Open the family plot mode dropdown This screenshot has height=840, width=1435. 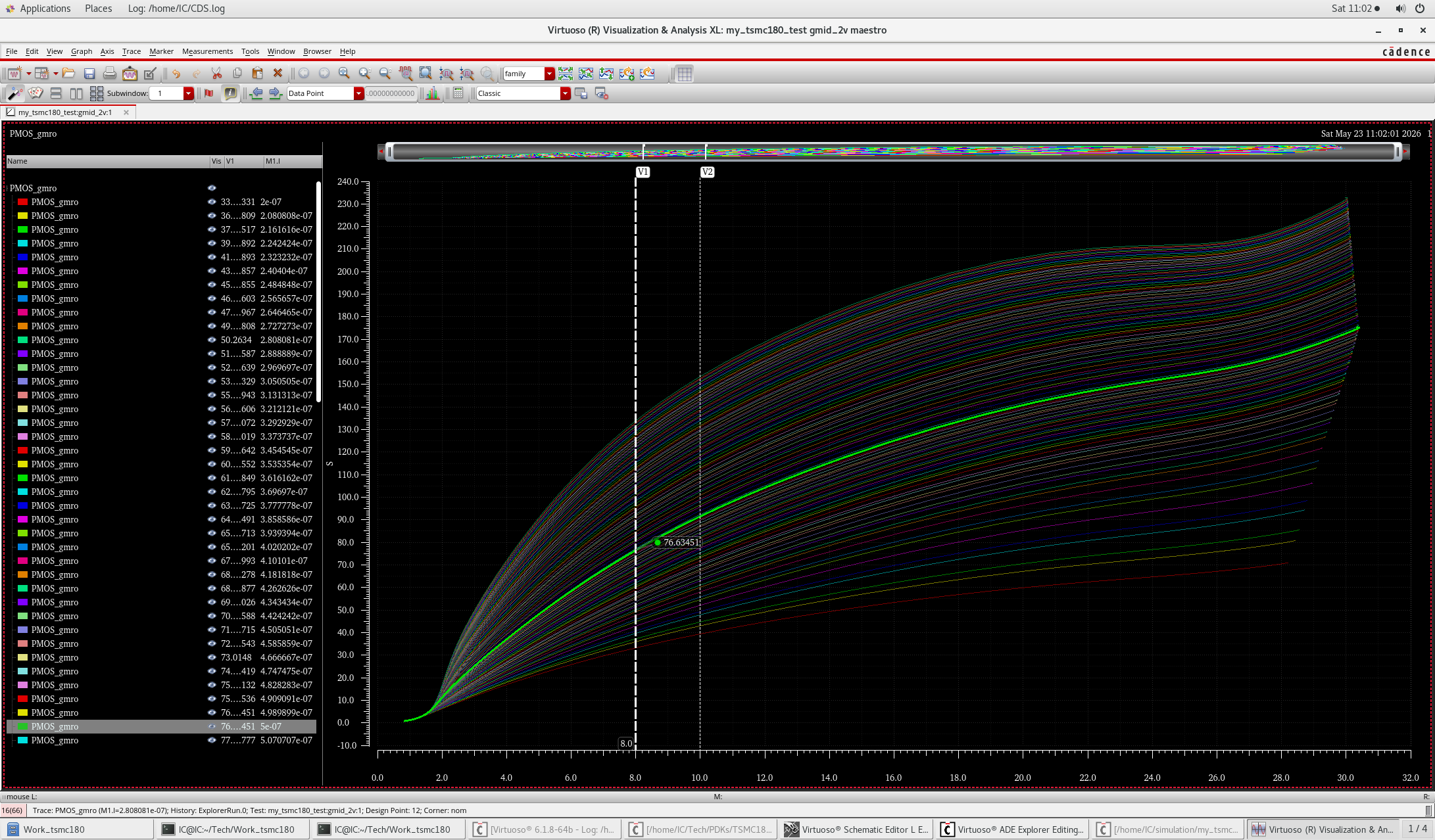click(549, 74)
